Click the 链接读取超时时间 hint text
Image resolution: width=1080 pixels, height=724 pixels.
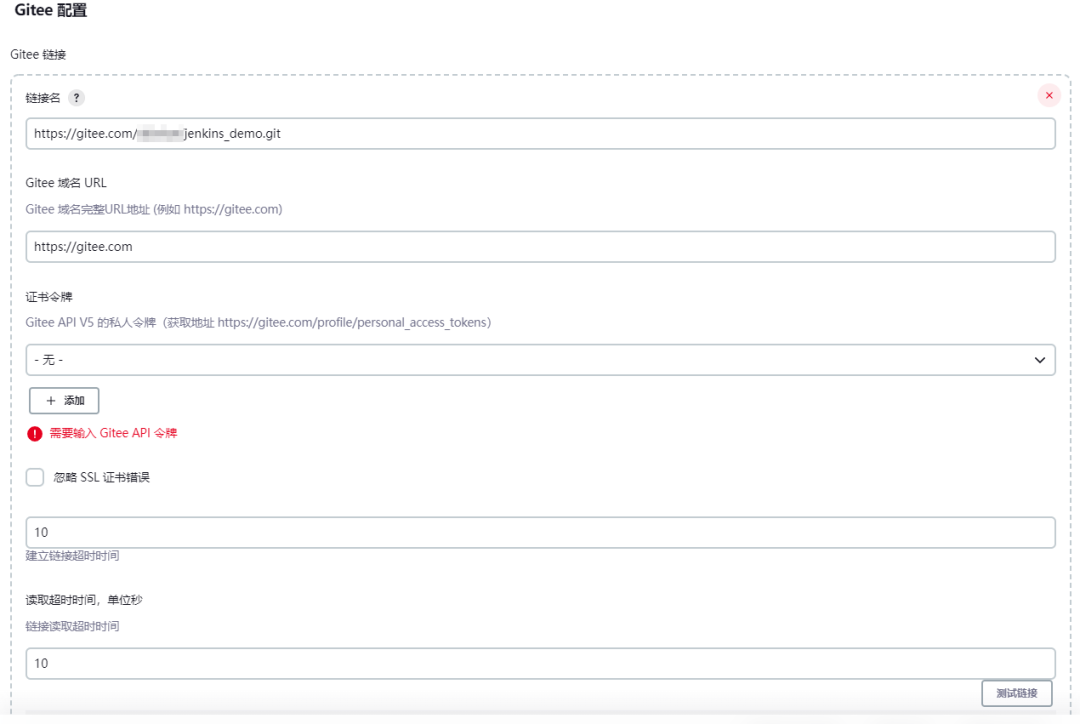pos(72,626)
